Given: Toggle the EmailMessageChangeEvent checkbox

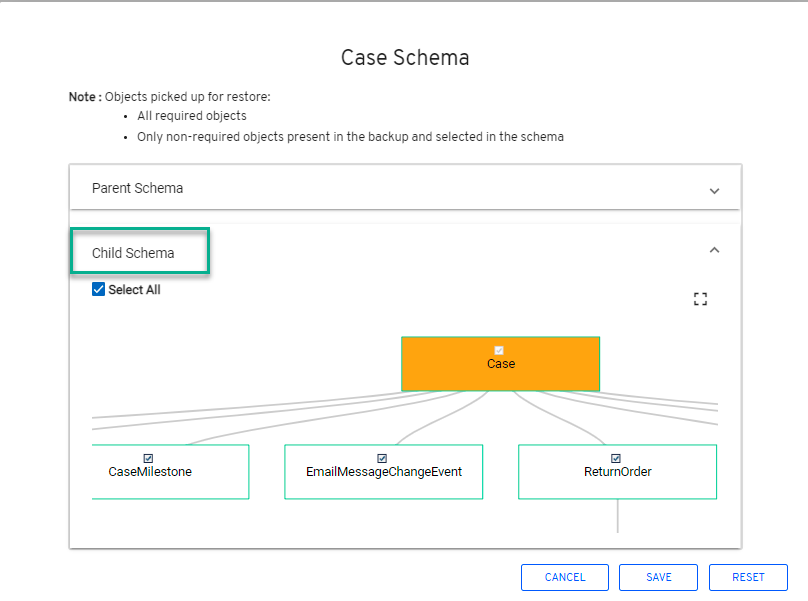Looking at the screenshot, I should [382, 458].
